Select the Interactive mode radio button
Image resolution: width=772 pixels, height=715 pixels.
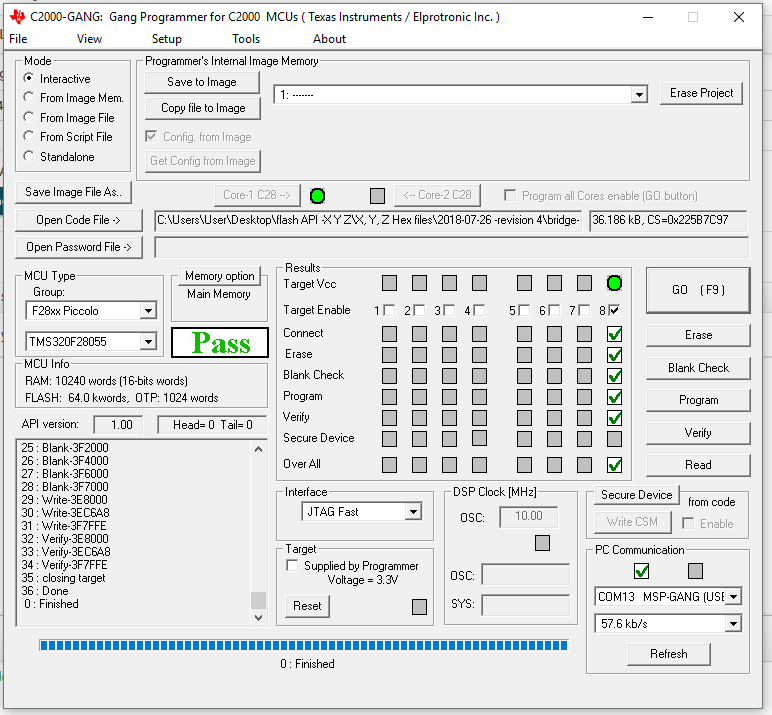point(29,78)
